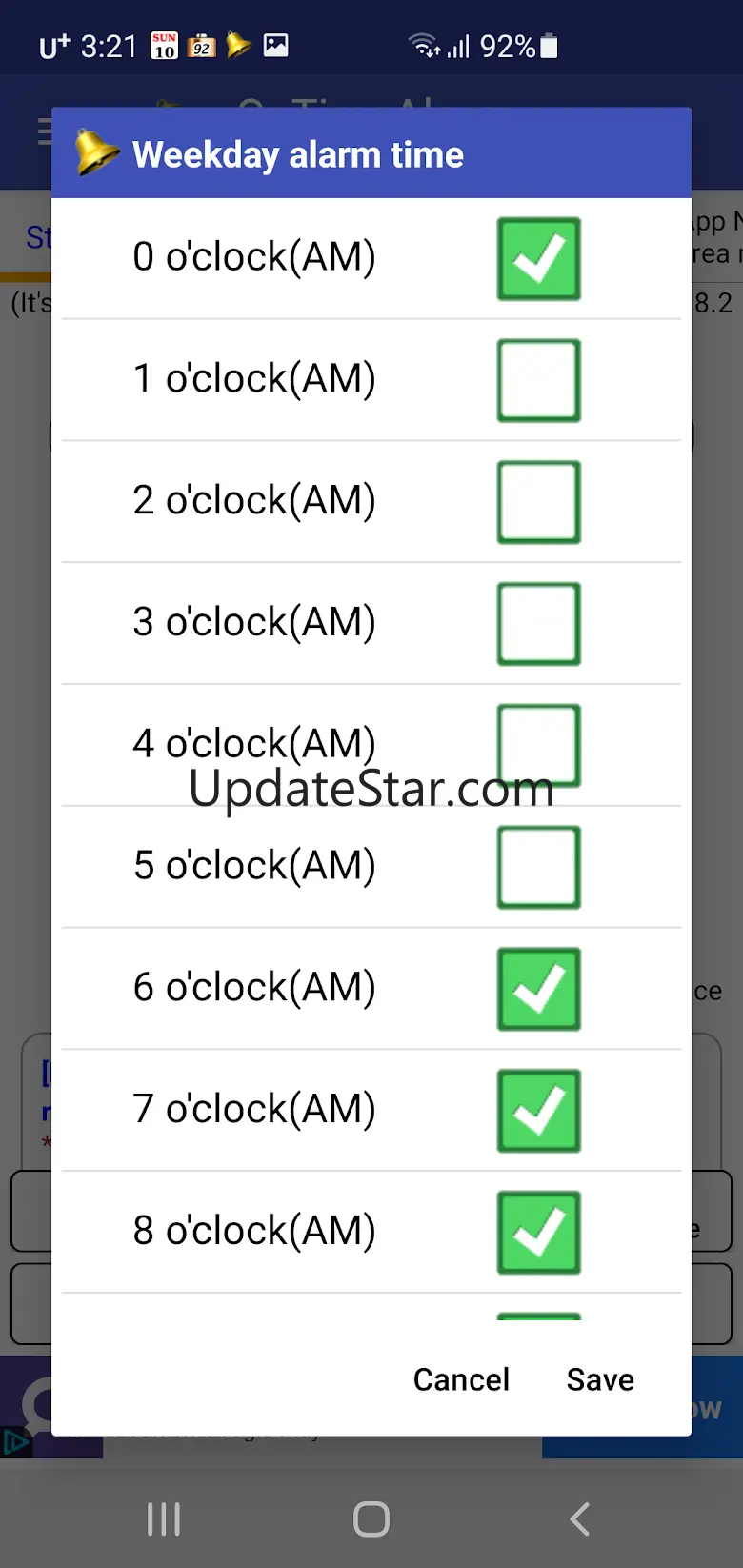Tap the 6 o'clock(AM) list label
Screen dimensions: 743x1568
point(254,987)
